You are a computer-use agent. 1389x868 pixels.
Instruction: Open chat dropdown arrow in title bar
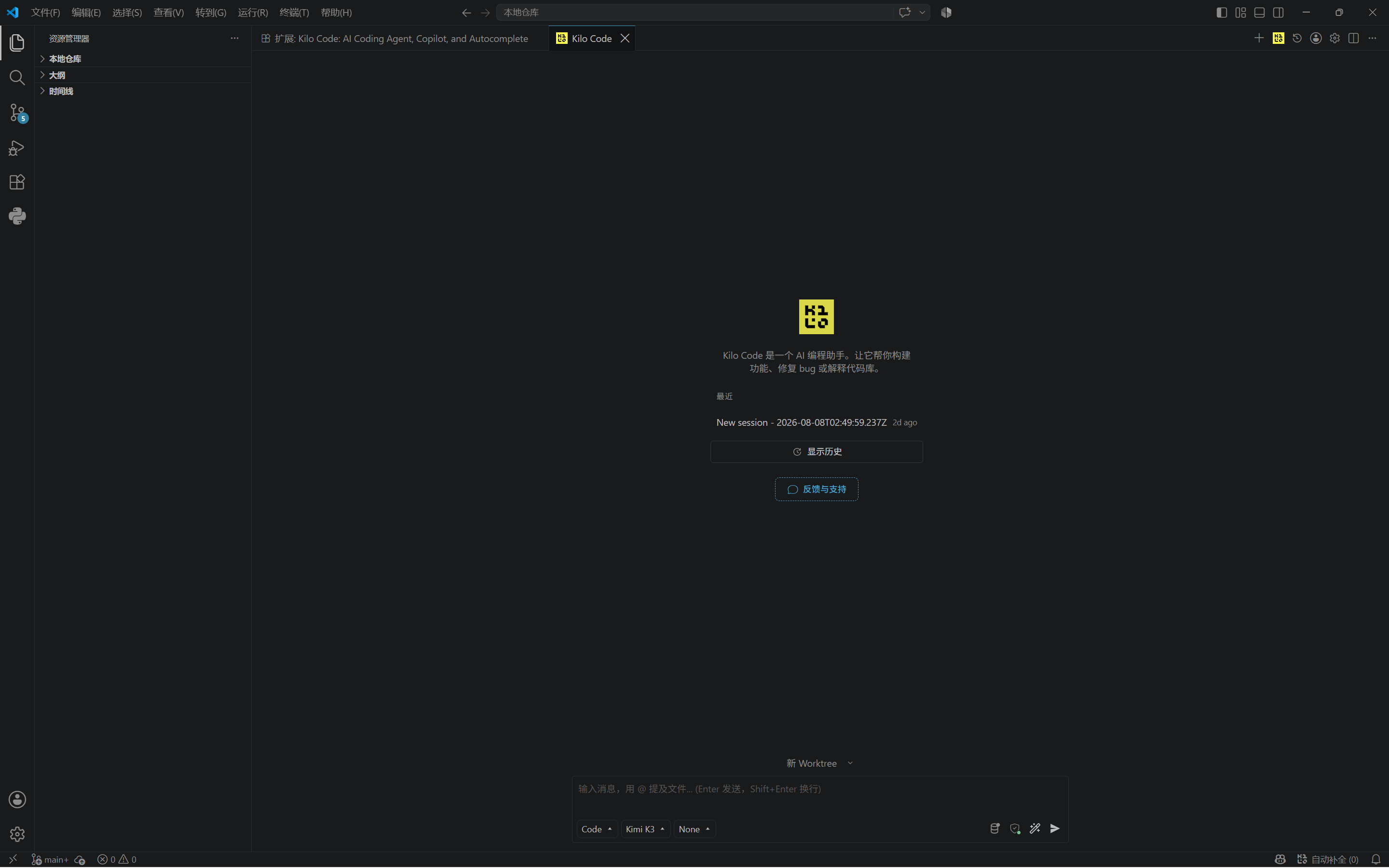[x=922, y=12]
